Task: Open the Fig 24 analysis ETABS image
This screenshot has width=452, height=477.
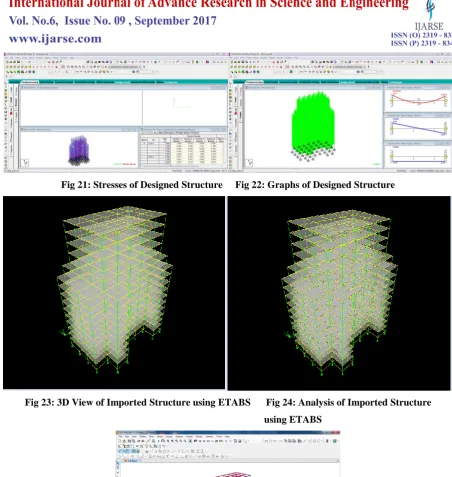Action: (339, 293)
